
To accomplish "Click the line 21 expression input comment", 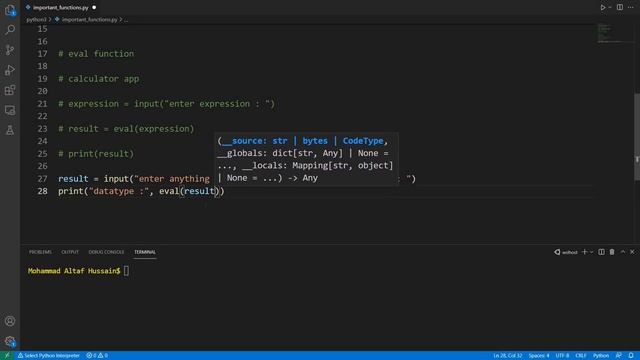I will [166, 104].
